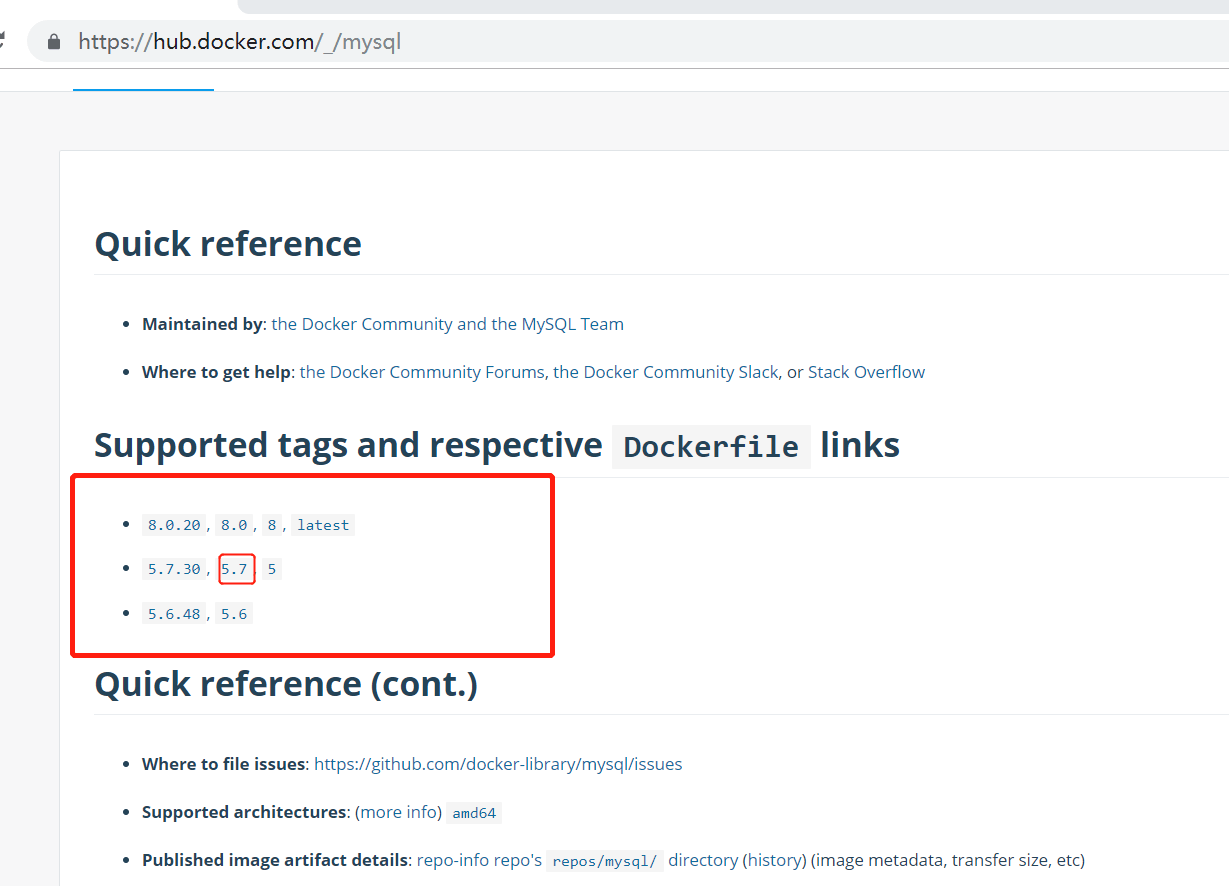Click the partially visible reload icon

coord(3,42)
